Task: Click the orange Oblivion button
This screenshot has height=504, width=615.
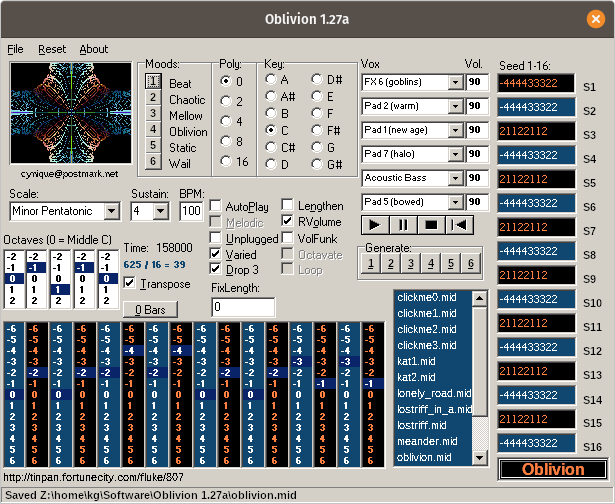Action: (553, 469)
